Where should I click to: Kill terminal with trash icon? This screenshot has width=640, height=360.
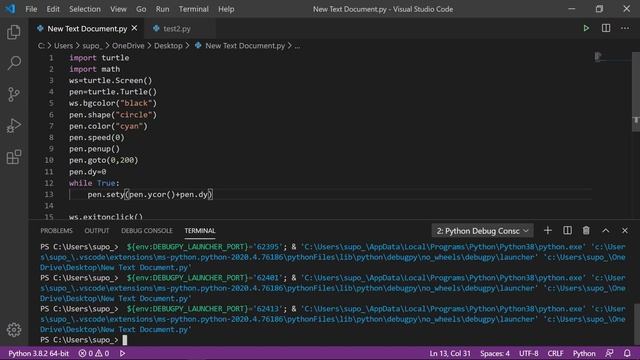pyautogui.click(x=586, y=231)
